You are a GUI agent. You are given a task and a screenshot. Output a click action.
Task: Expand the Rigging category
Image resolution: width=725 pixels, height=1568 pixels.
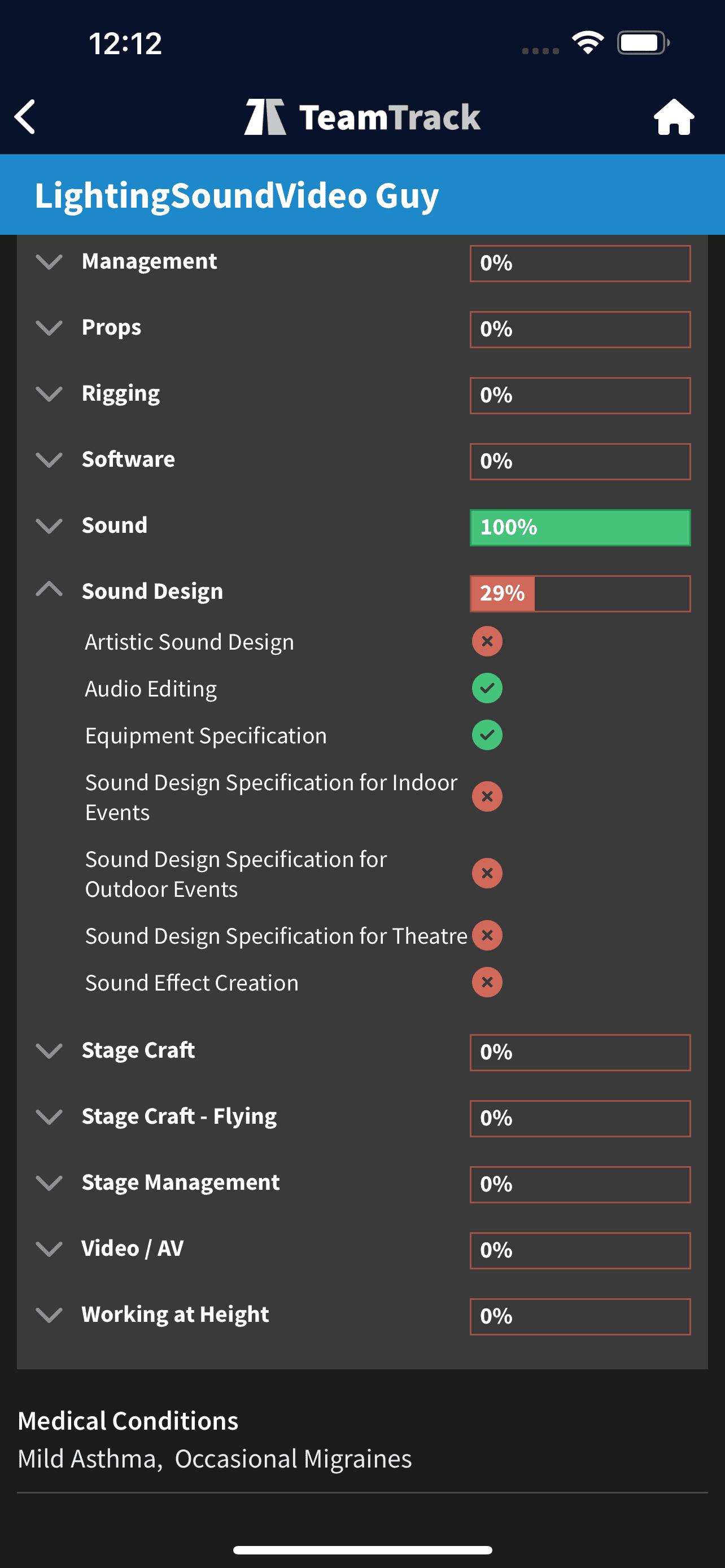tap(49, 394)
